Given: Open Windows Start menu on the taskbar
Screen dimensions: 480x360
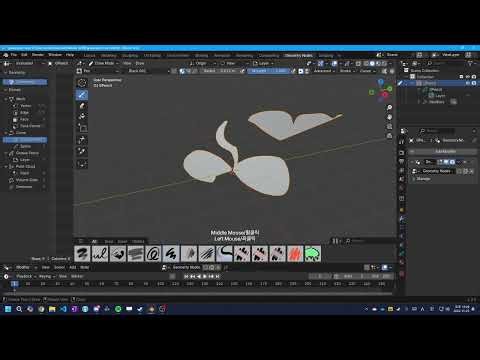Looking at the screenshot, I should 8,309.
